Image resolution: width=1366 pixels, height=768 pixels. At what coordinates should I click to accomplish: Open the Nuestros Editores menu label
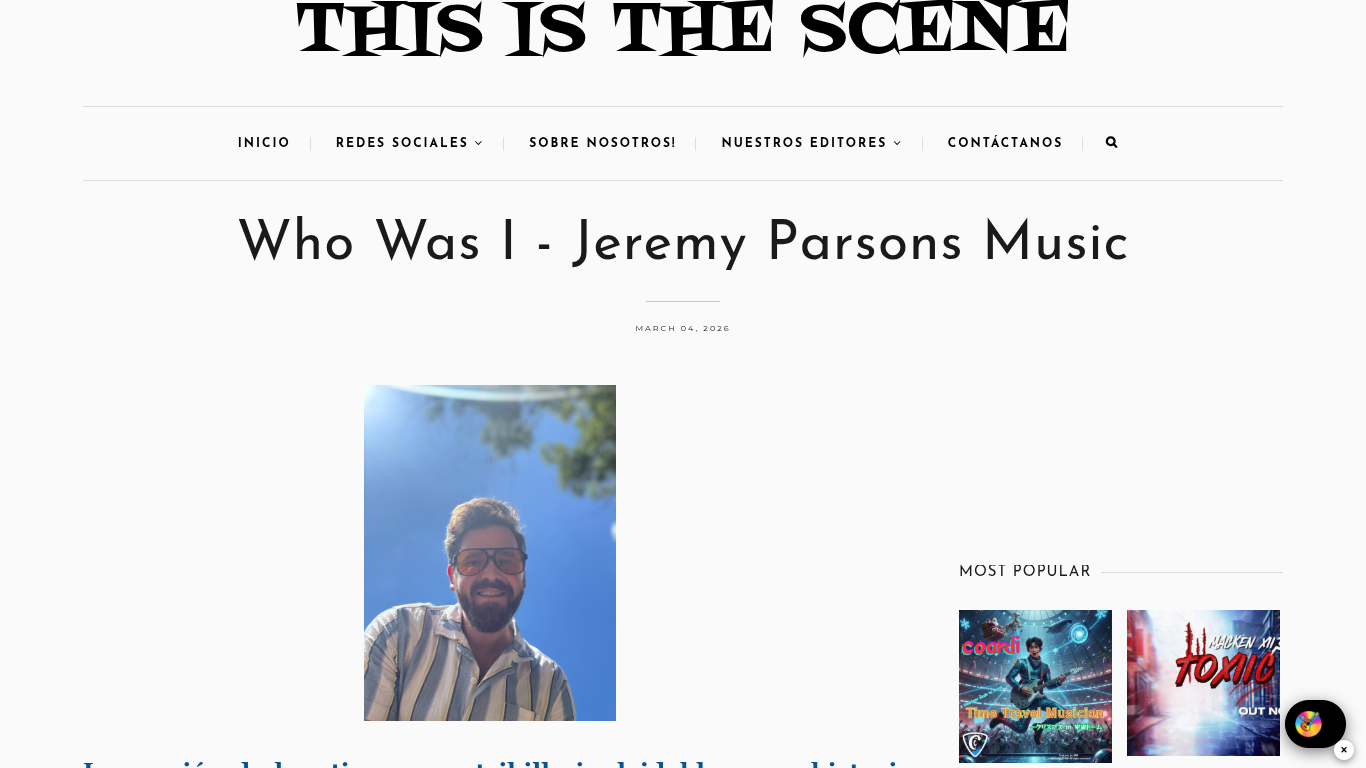804,143
